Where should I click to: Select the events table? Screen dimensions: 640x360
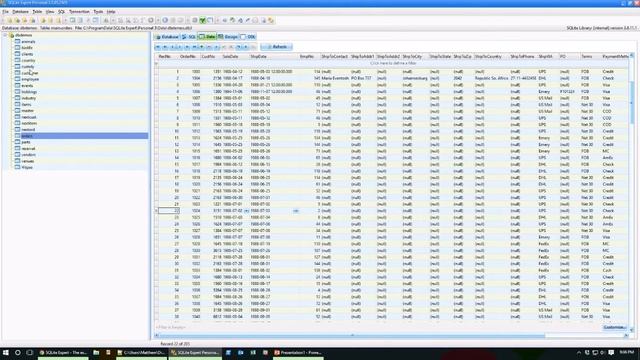click(27, 86)
